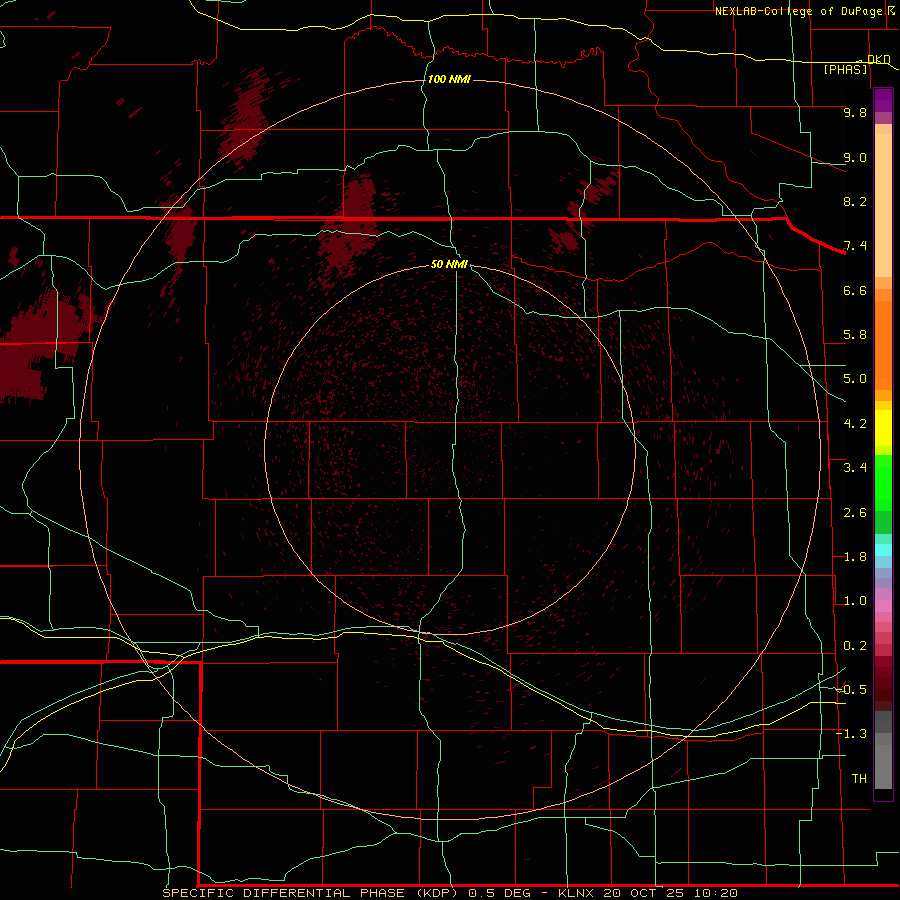Viewport: 900px width, 900px height.
Task: Click the peach segment of color bar
Action: click(x=883, y=205)
